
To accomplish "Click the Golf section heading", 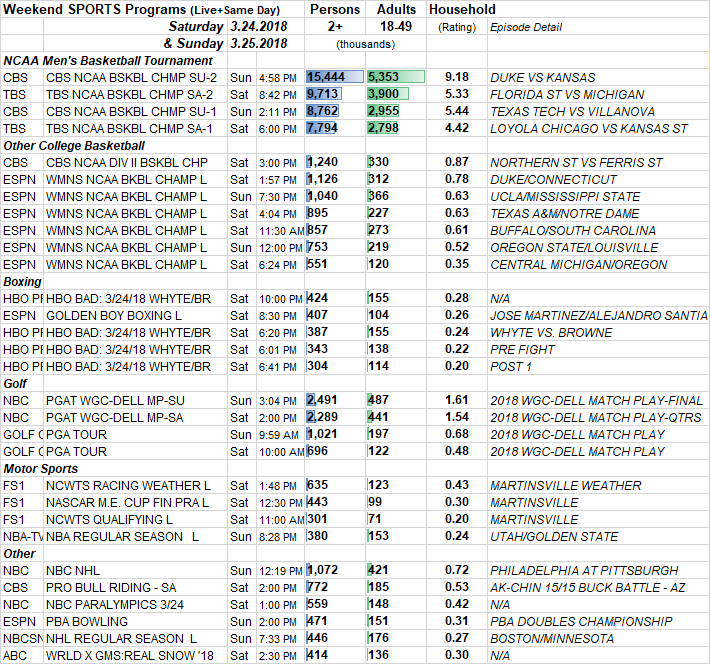I will (15, 384).
